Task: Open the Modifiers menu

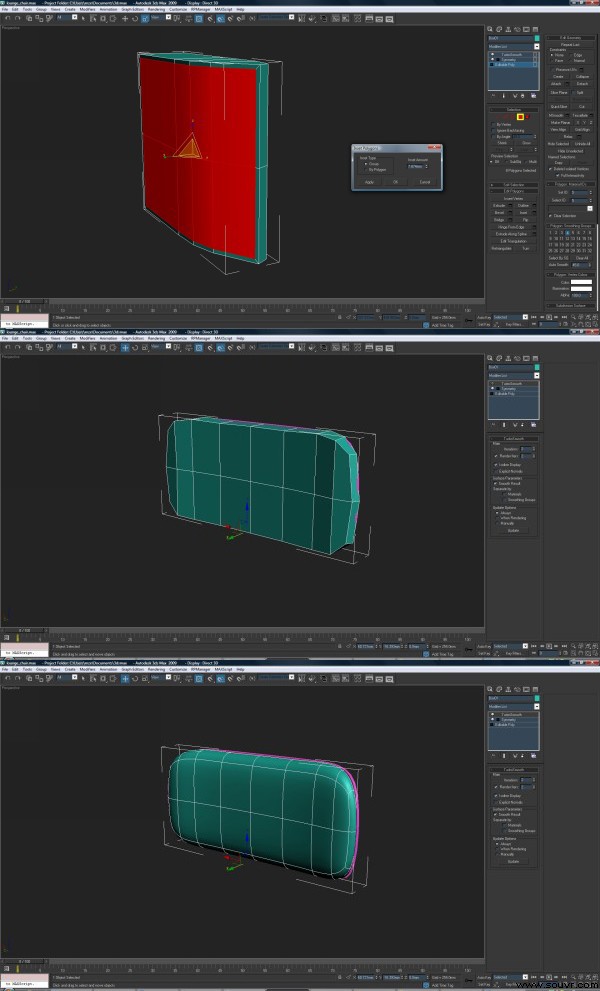Action: coord(88,10)
